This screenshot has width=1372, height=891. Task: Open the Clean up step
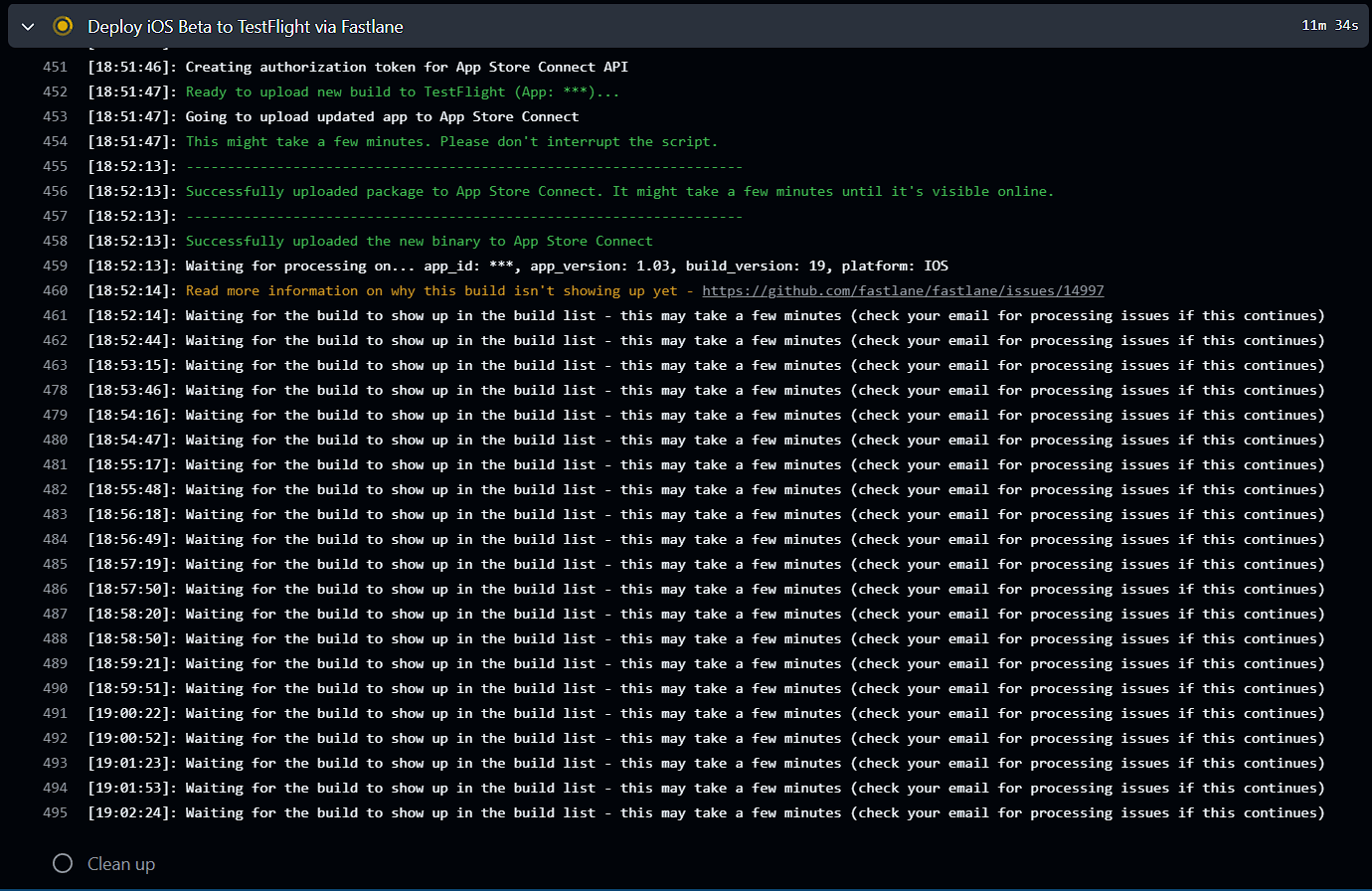[121, 864]
